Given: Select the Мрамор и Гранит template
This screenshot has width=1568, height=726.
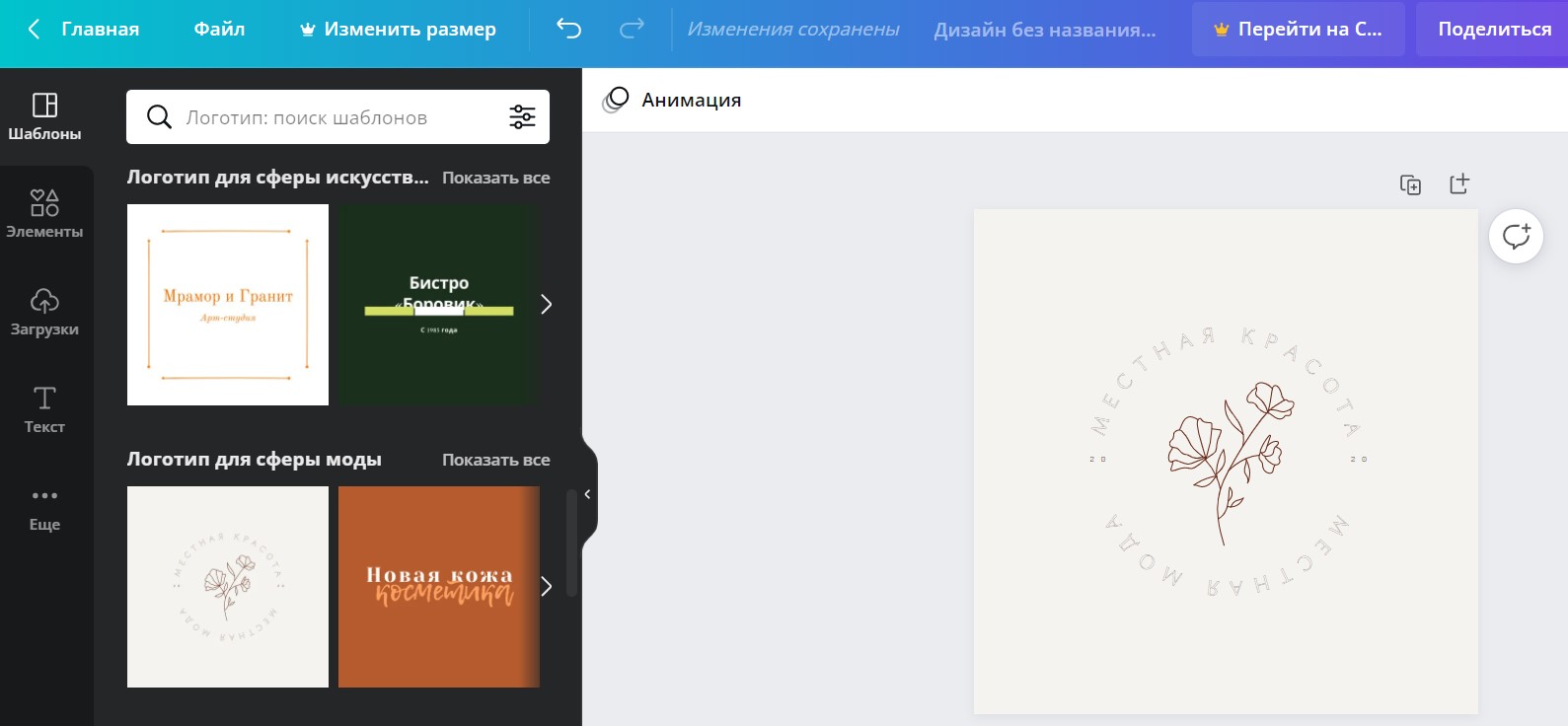Looking at the screenshot, I should click(228, 305).
